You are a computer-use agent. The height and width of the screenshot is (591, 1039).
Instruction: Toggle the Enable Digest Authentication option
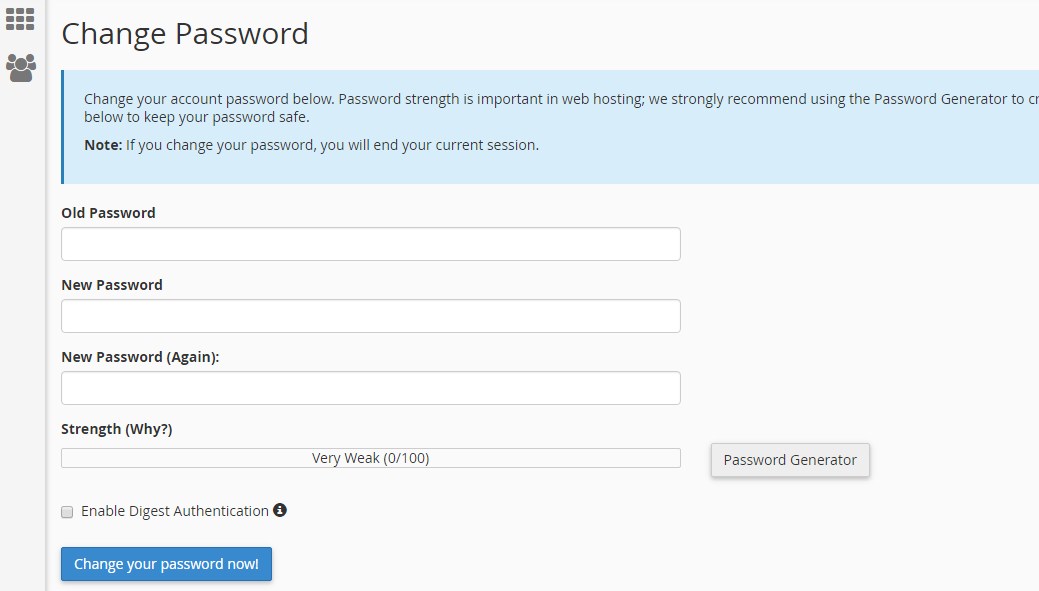[x=66, y=511]
